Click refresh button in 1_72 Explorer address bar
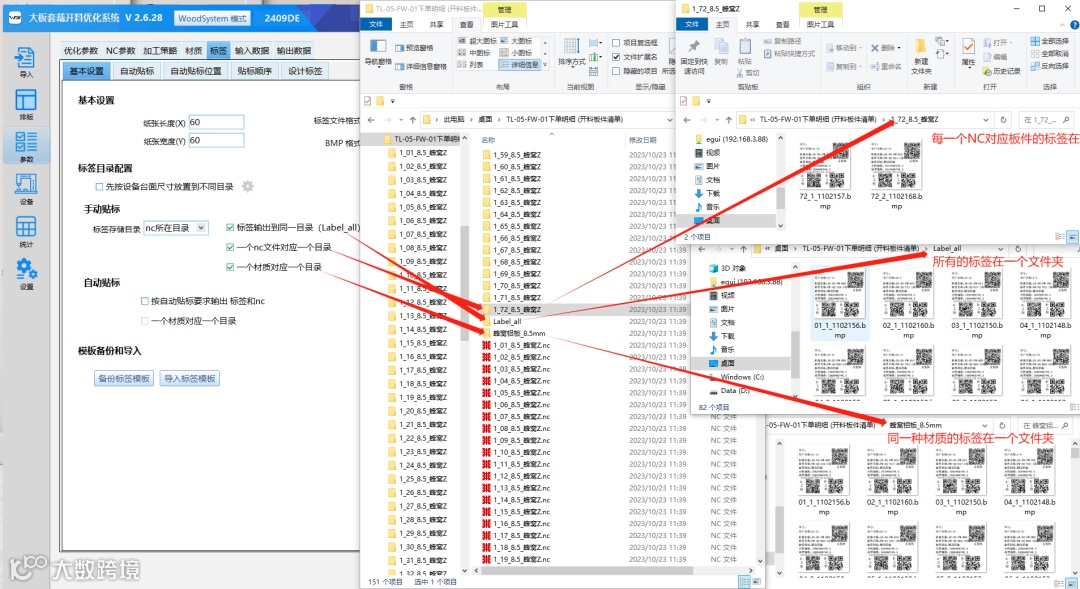 click(x=1003, y=119)
